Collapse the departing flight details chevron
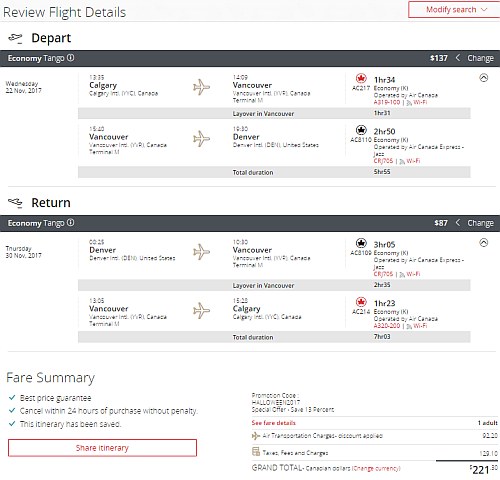500x480 pixels. [x=484, y=78]
